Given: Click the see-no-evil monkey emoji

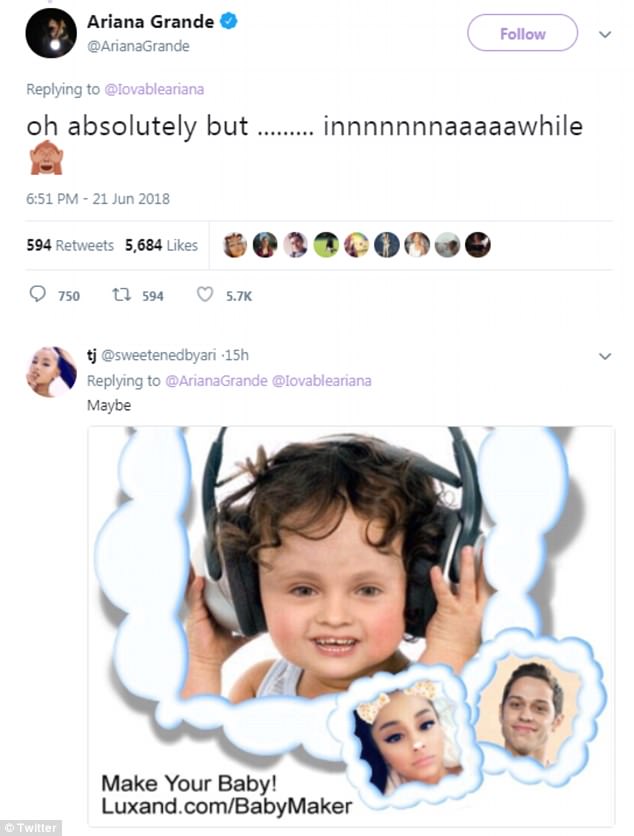Looking at the screenshot, I should pos(46,158).
